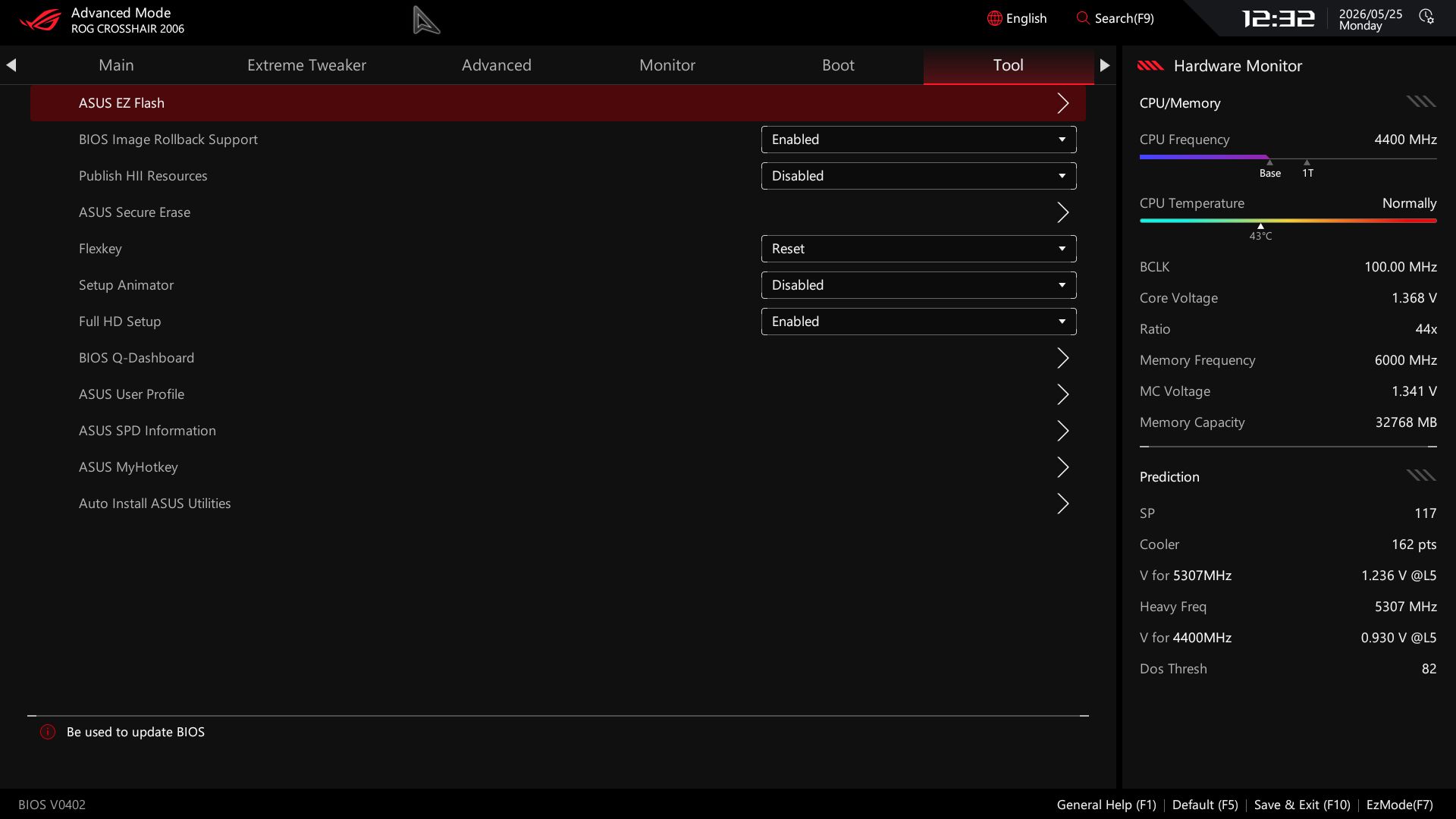Select ASUS SPD Information label
Image resolution: width=1456 pixels, height=819 pixels.
pos(147,431)
